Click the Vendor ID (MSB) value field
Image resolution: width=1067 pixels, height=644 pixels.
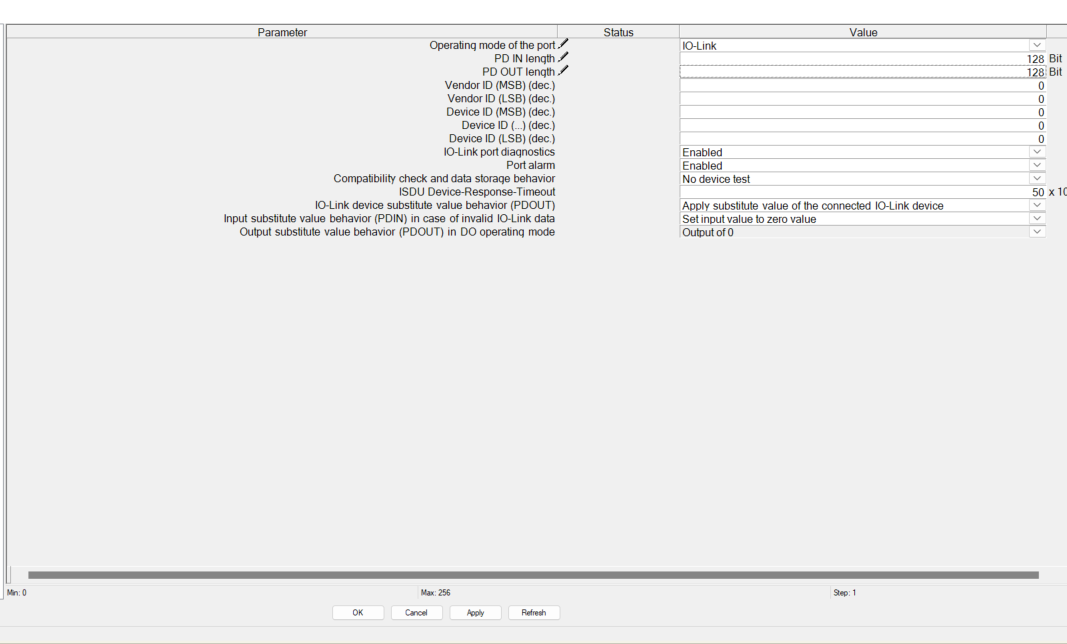click(x=863, y=86)
